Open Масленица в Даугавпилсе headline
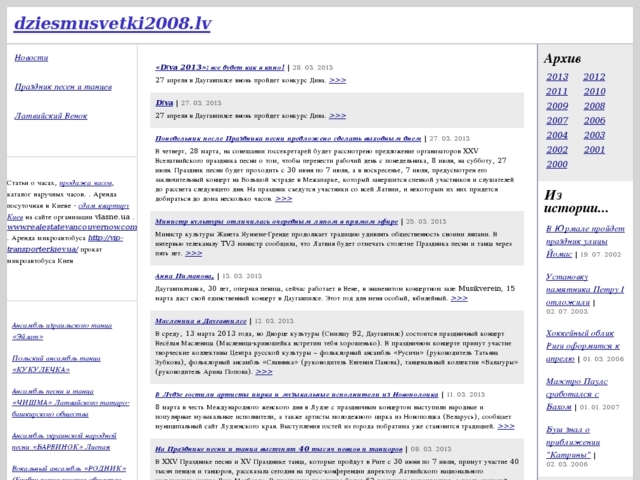The height and width of the screenshot is (480, 640). pyautogui.click(x=201, y=321)
